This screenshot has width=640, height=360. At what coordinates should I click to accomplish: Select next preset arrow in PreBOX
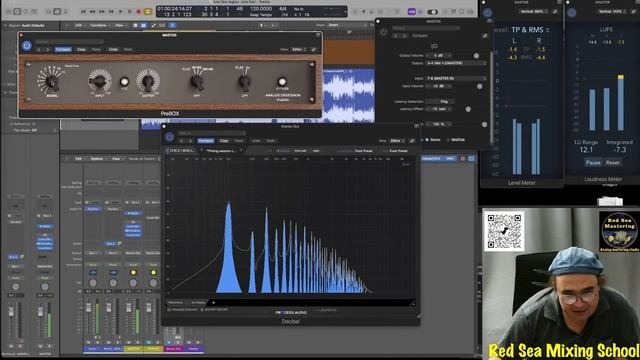coord(48,49)
